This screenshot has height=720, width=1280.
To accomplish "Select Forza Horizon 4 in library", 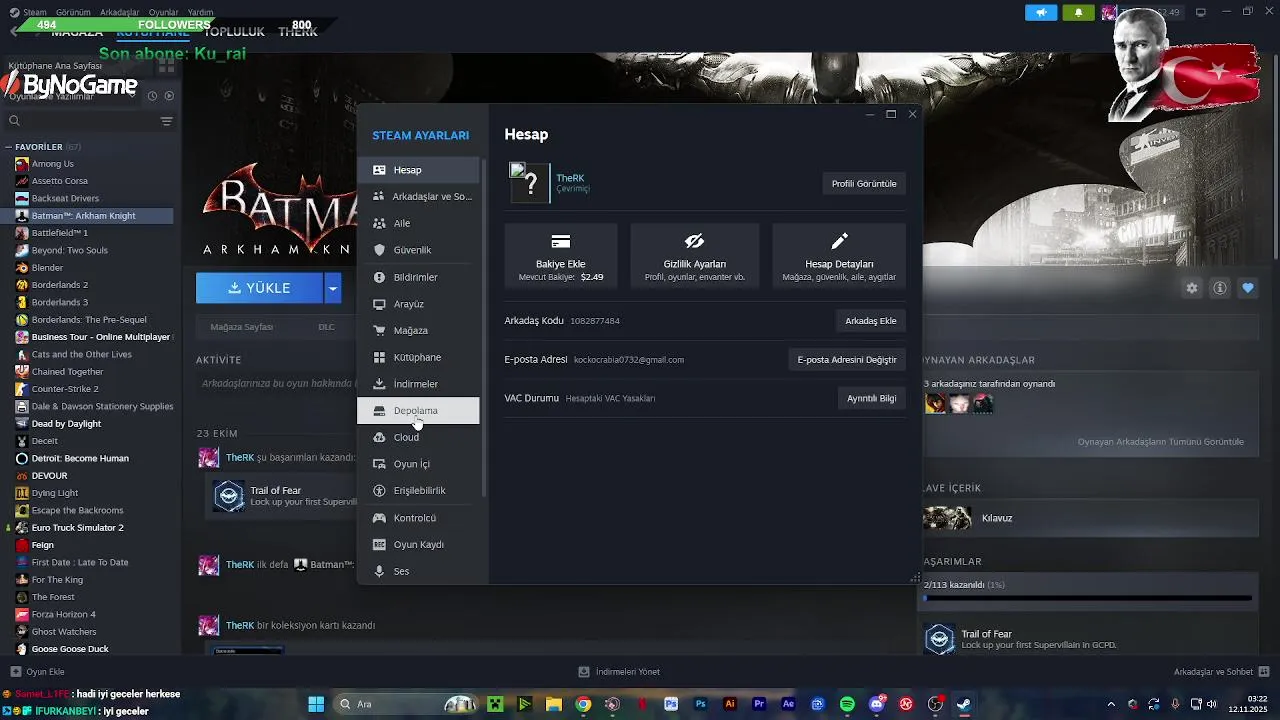I will click(x=63, y=615).
